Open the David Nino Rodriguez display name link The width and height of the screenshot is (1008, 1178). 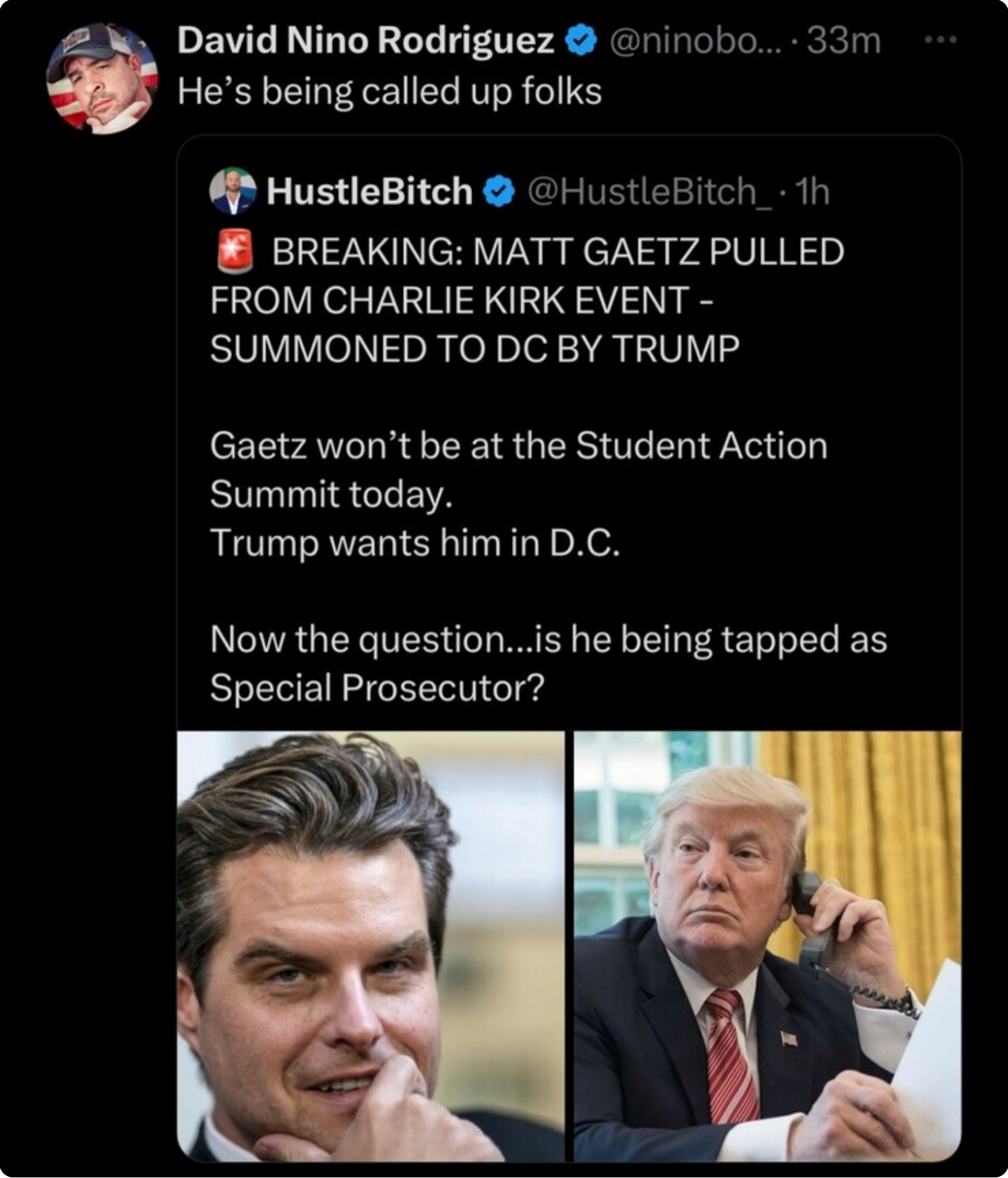pos(365,42)
